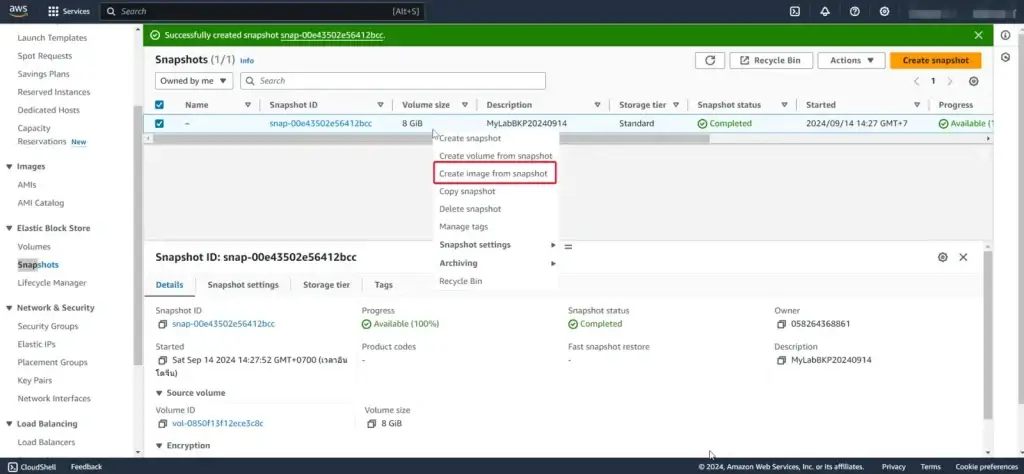The image size is (1024, 474).
Task: Collapse the Images sidebar section
Action: pyautogui.click(x=9, y=166)
